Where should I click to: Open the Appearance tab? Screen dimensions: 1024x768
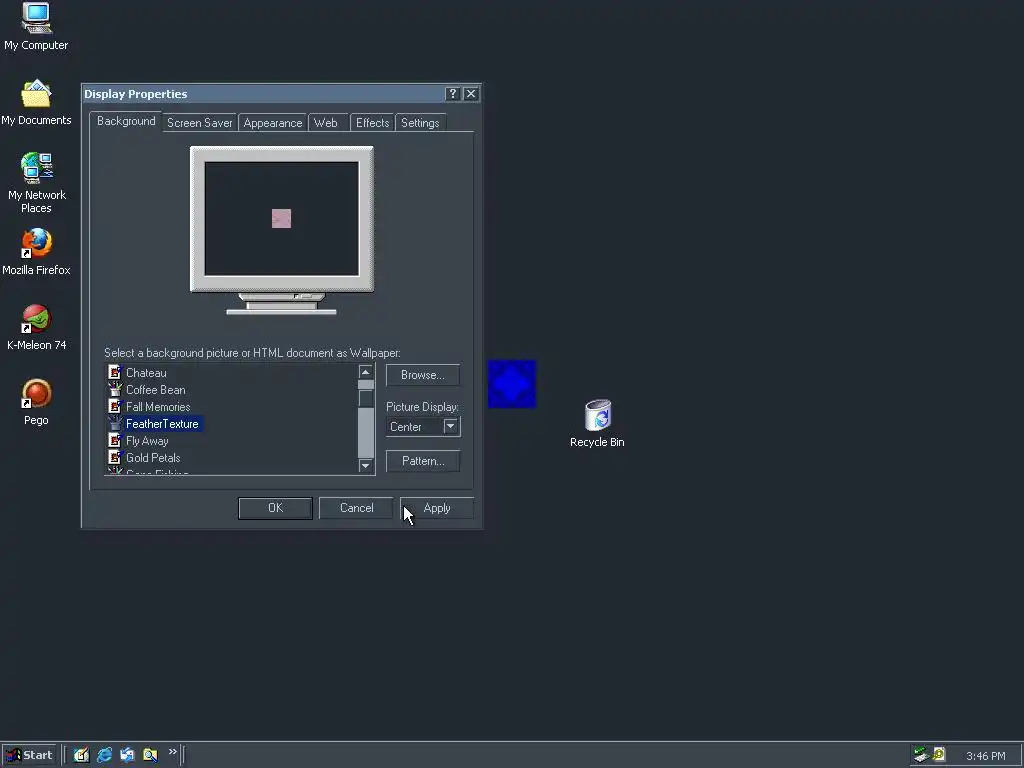click(x=272, y=123)
